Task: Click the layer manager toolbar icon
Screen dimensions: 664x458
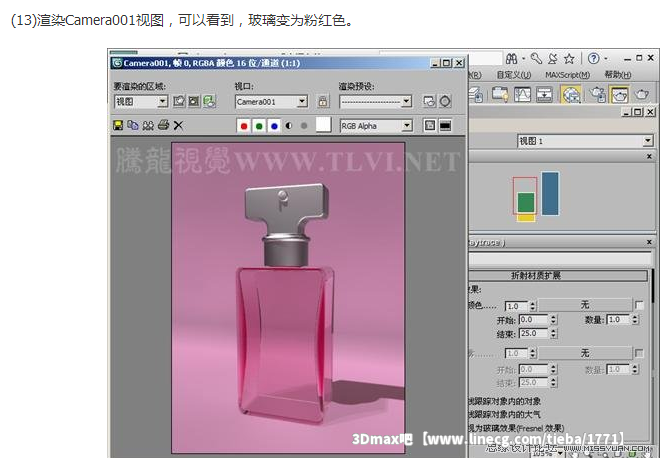Action: pyautogui.click(x=476, y=94)
